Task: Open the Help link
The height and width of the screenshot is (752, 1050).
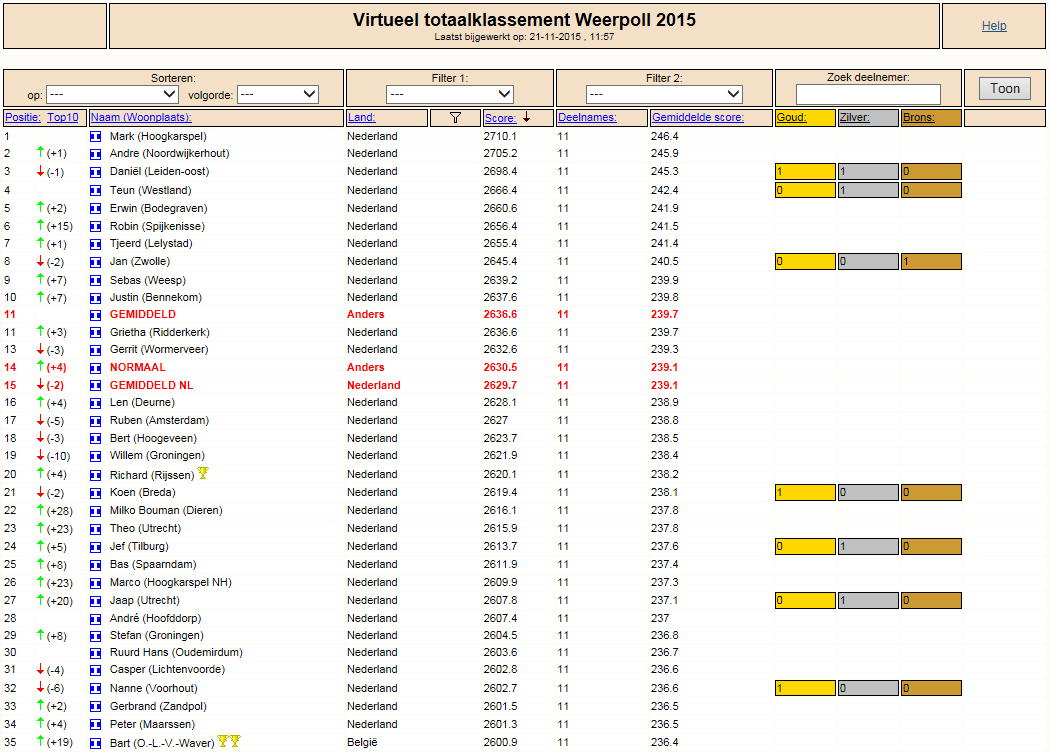Action: pos(994,26)
